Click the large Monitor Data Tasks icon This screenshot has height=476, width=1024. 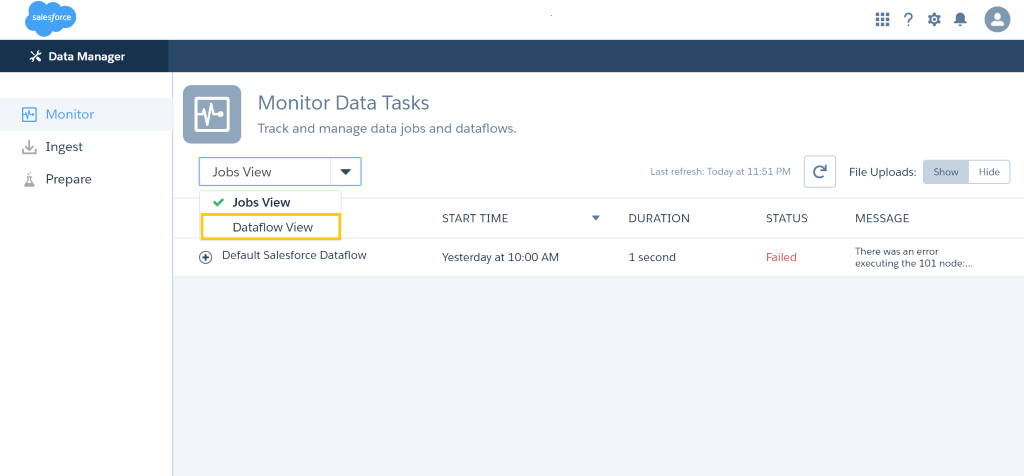coord(212,114)
